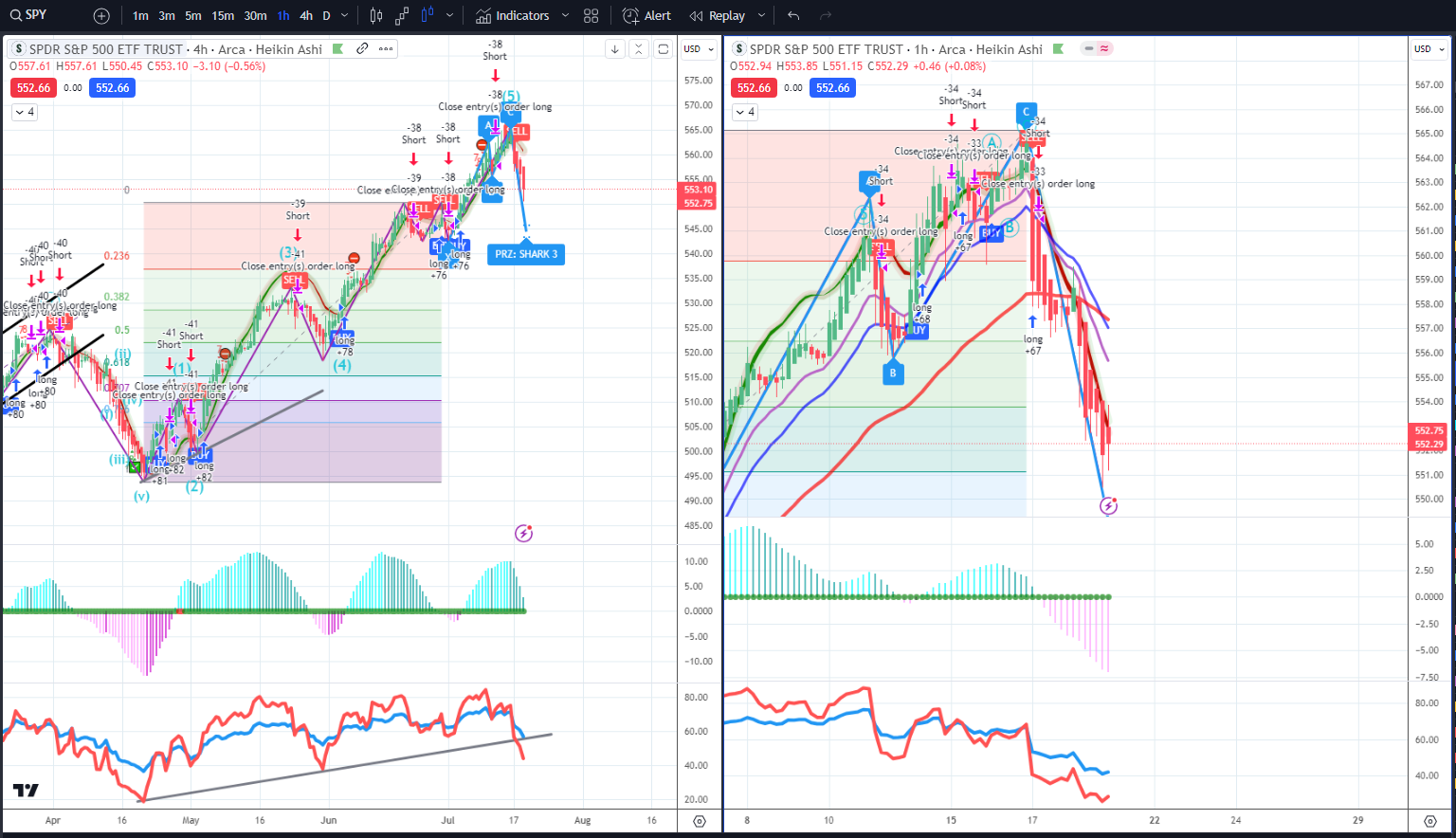1456x838 pixels.
Task: Undo the last chart action
Action: 793,16
